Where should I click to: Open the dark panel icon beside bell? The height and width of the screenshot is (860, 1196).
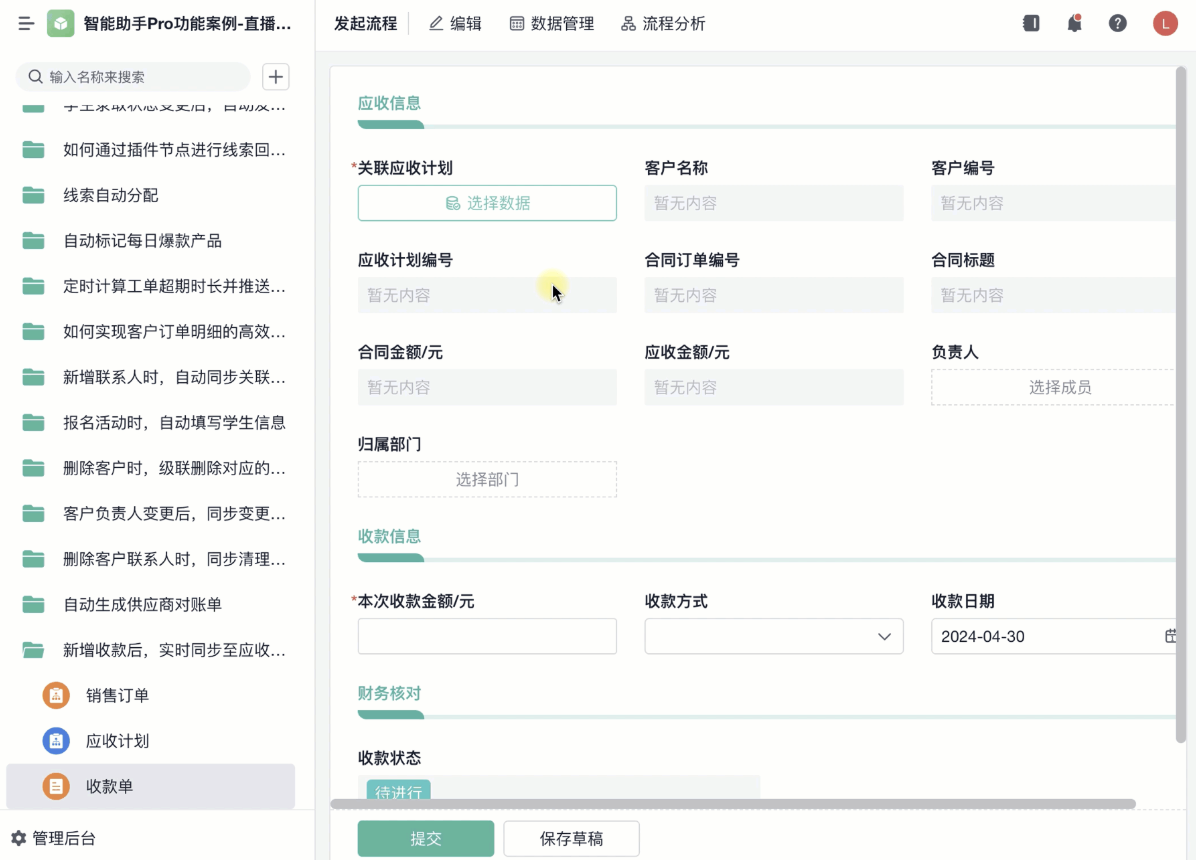pyautogui.click(x=1031, y=24)
